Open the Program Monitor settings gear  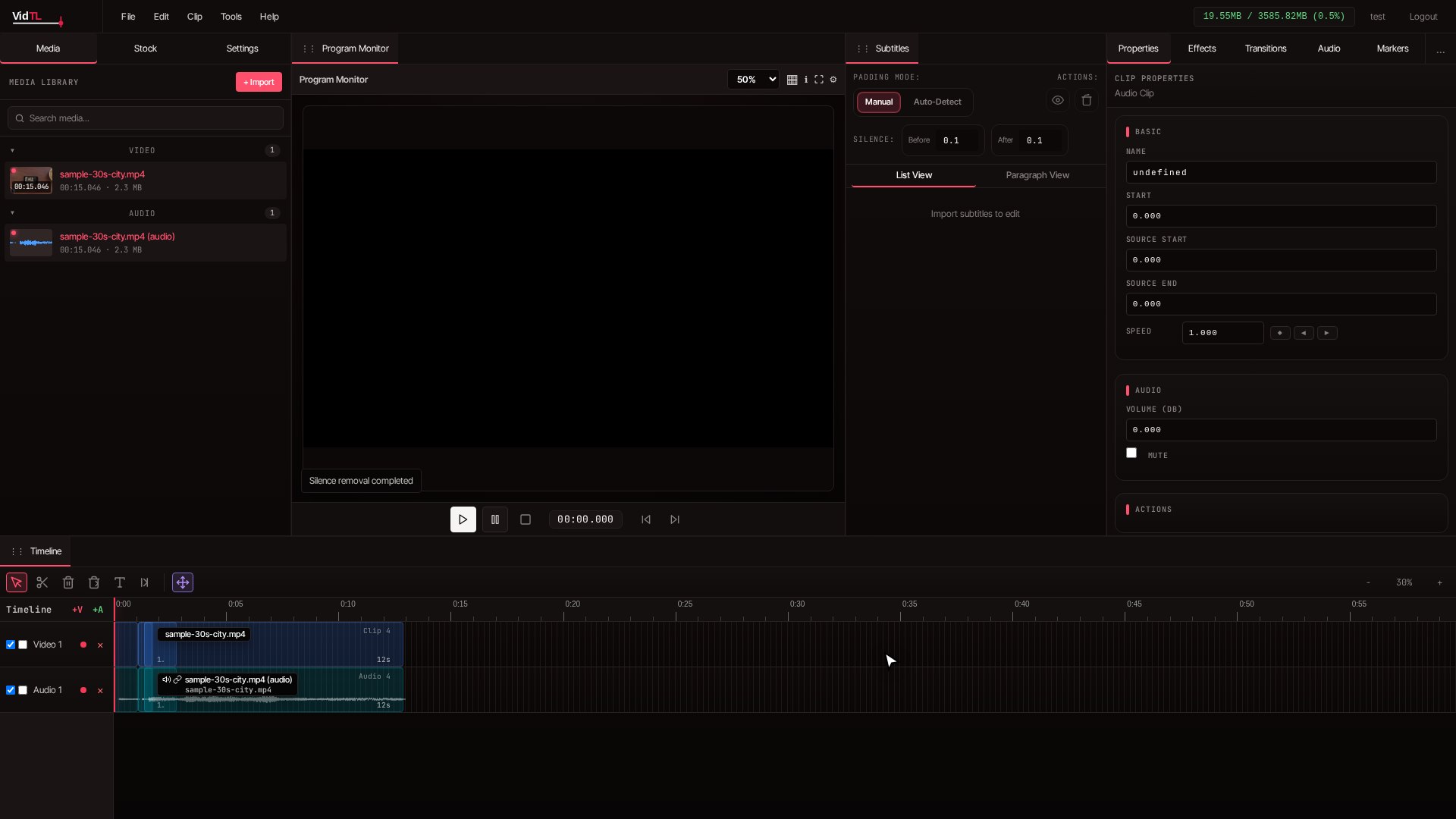(x=833, y=80)
